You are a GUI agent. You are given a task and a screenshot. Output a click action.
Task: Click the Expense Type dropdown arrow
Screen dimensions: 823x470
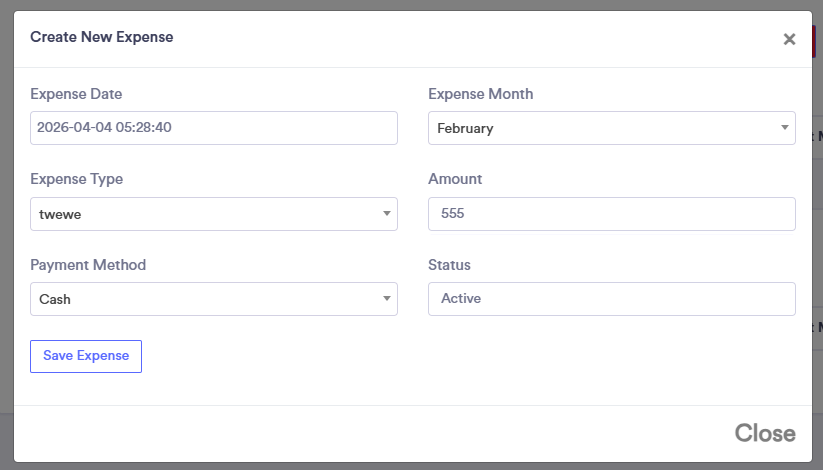[387, 214]
